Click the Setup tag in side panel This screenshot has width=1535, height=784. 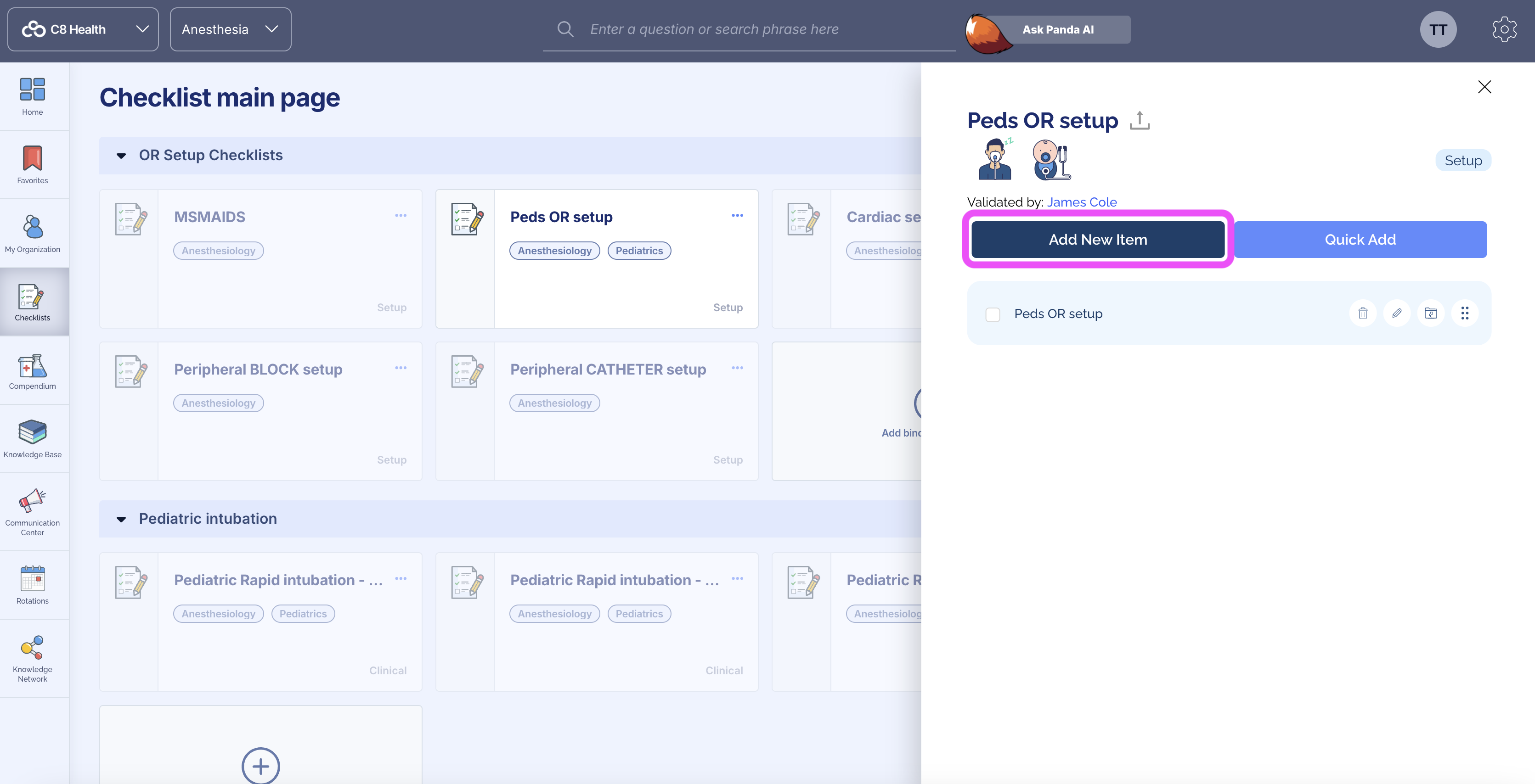pyautogui.click(x=1463, y=160)
